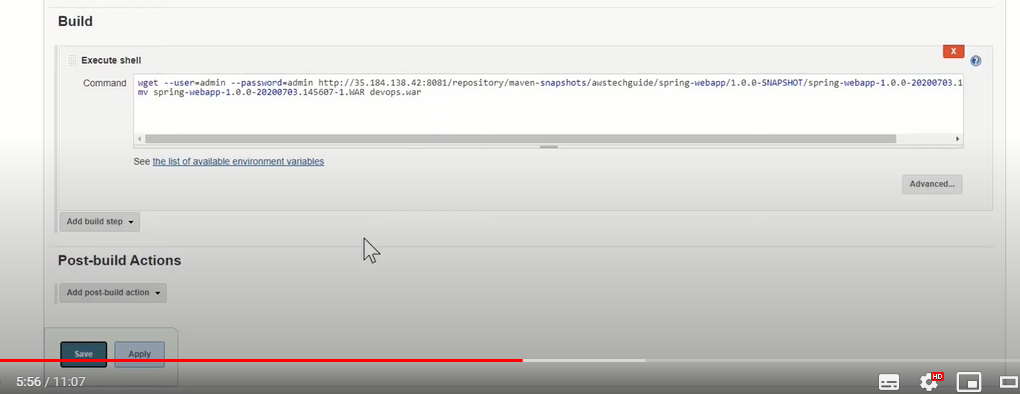Save the job configuration
Image resolution: width=1020 pixels, height=394 pixels.
coord(83,354)
